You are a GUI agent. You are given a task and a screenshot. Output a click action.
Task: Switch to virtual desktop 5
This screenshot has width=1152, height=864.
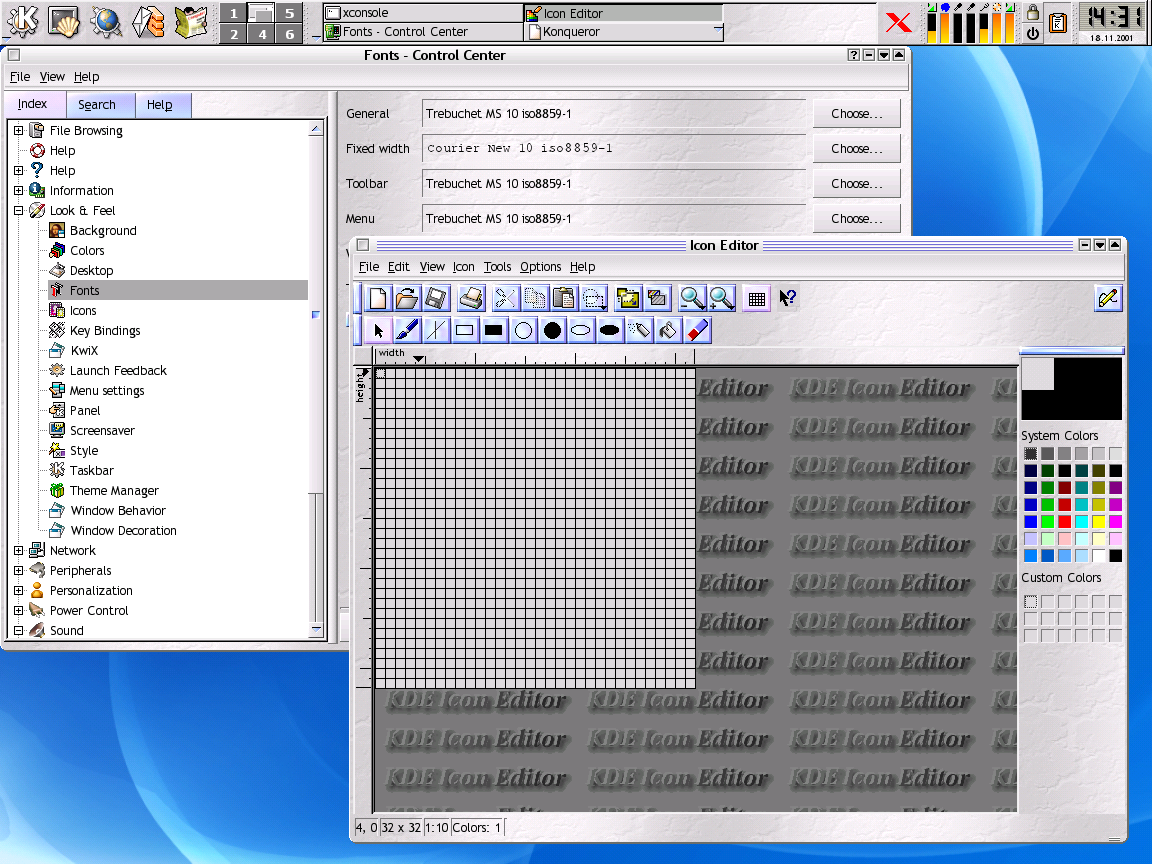coord(289,13)
